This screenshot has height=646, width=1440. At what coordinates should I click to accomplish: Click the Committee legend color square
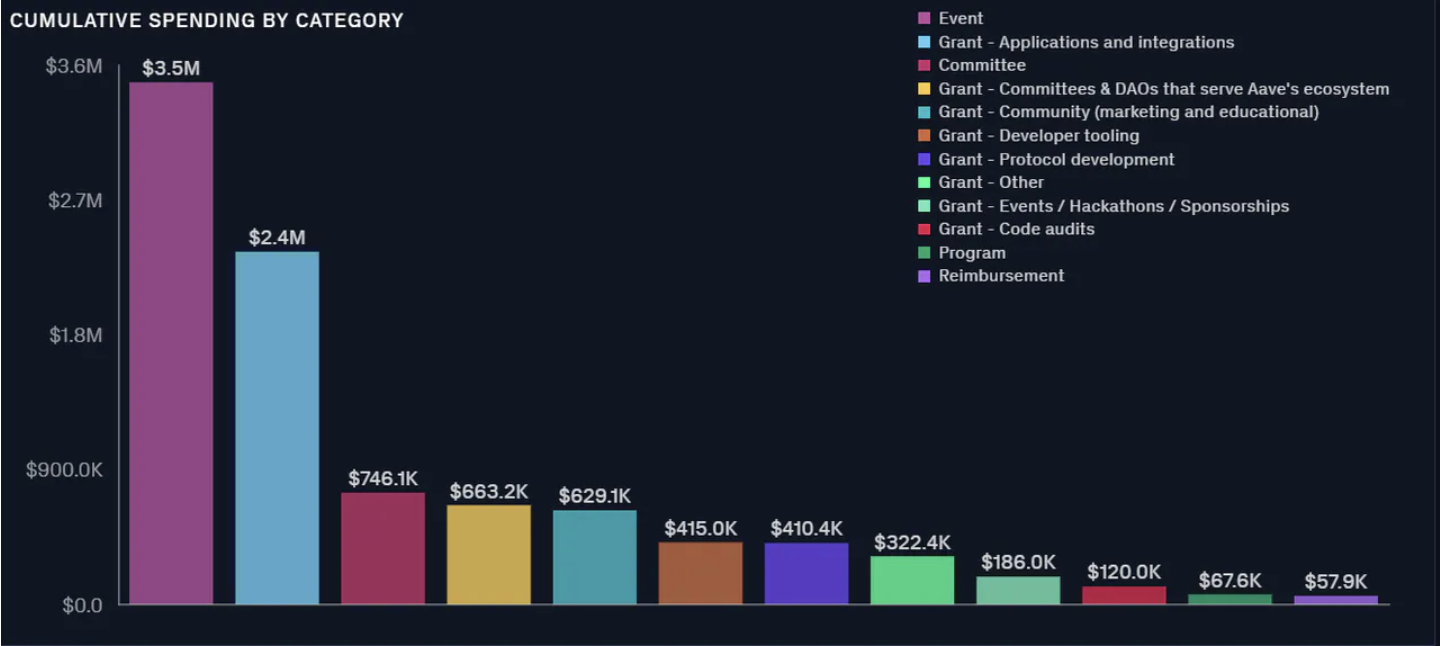[924, 65]
